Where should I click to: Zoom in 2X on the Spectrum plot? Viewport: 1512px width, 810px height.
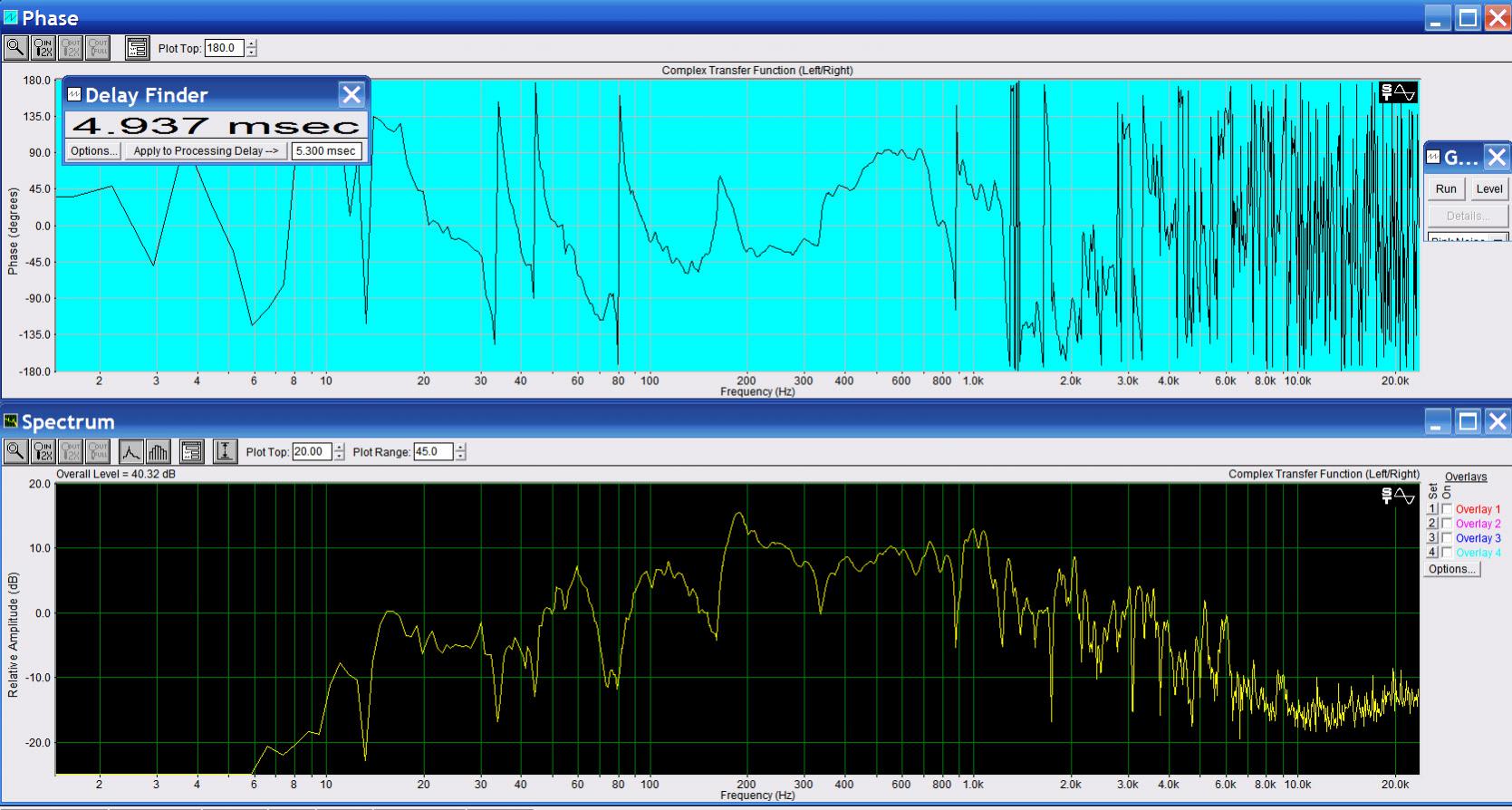pos(43,451)
